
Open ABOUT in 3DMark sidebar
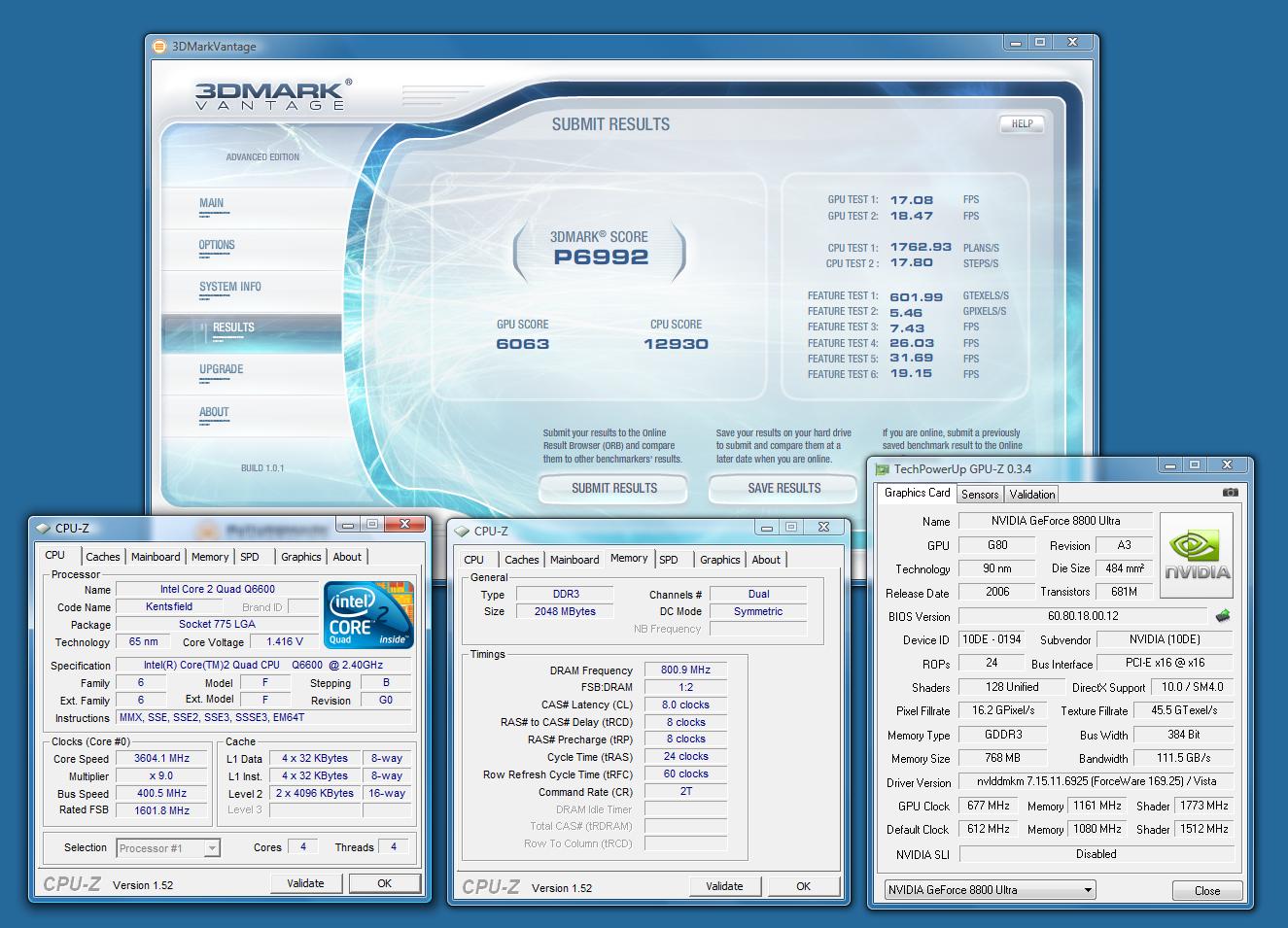[x=214, y=412]
